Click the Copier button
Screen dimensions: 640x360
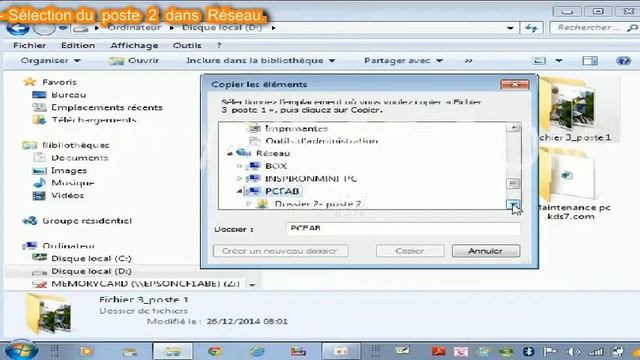[410, 251]
